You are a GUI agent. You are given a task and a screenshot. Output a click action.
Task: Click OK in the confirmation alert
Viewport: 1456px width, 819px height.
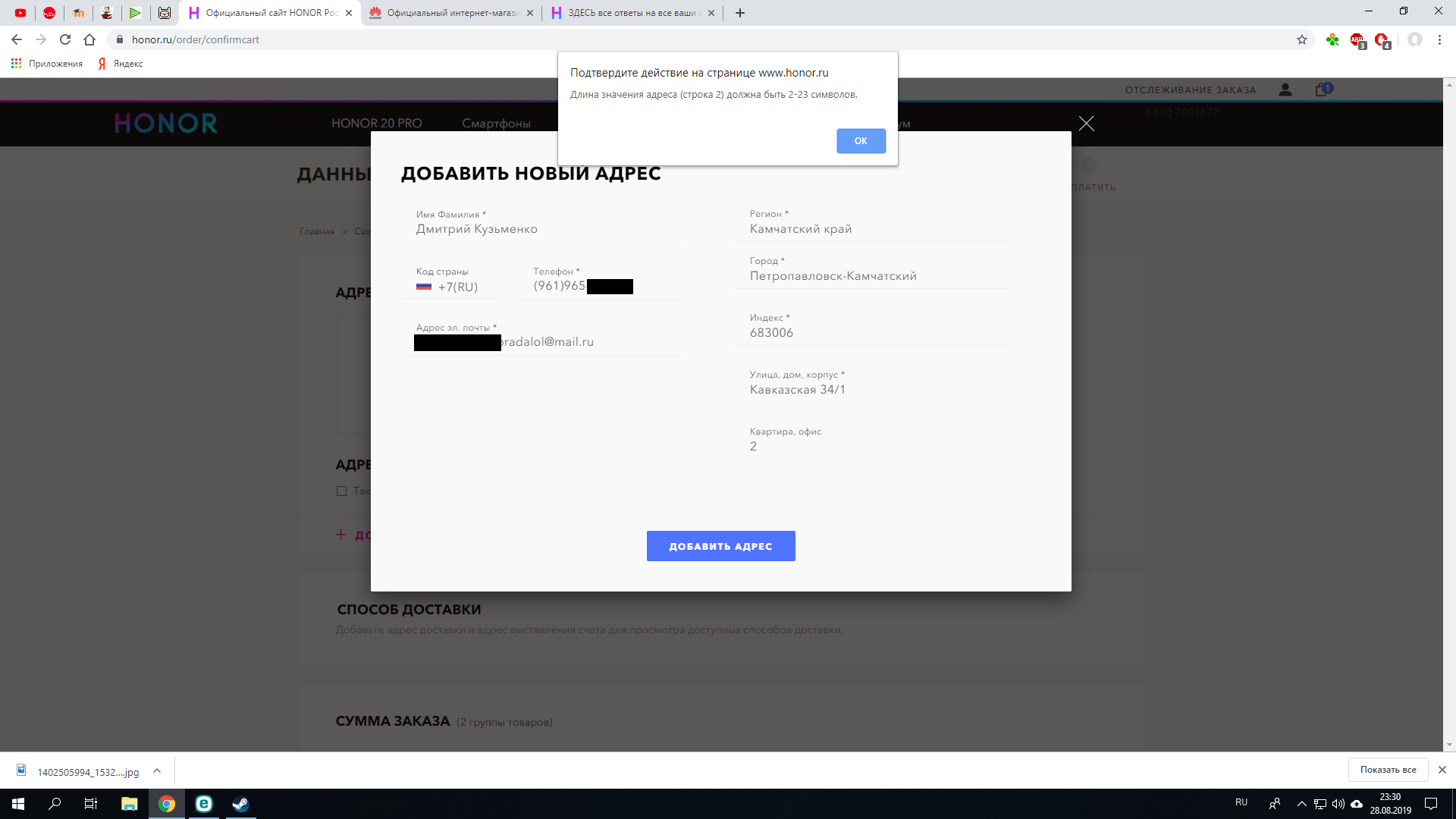pyautogui.click(x=861, y=141)
